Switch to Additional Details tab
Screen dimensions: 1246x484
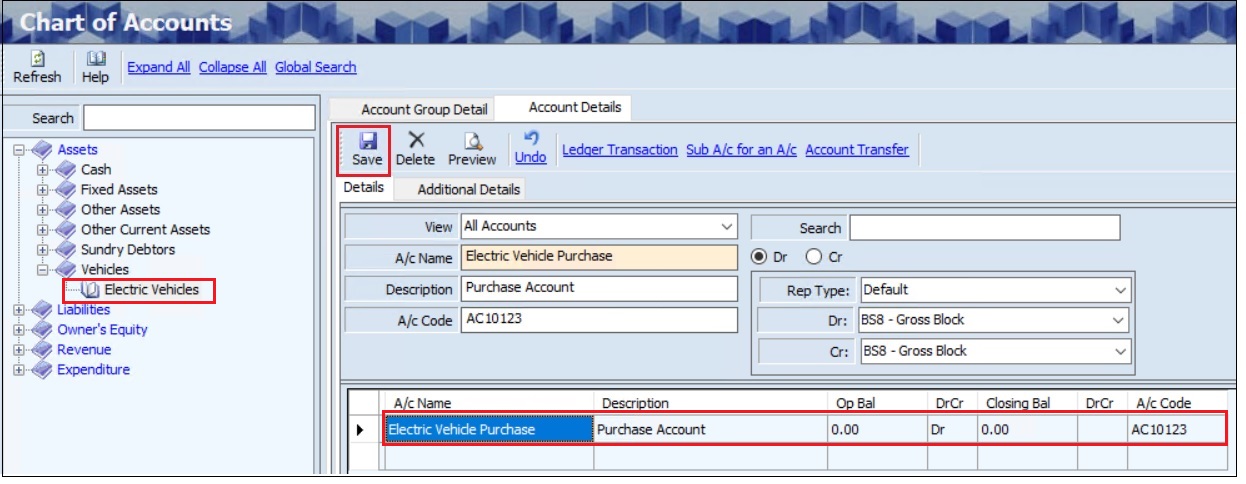(x=468, y=189)
